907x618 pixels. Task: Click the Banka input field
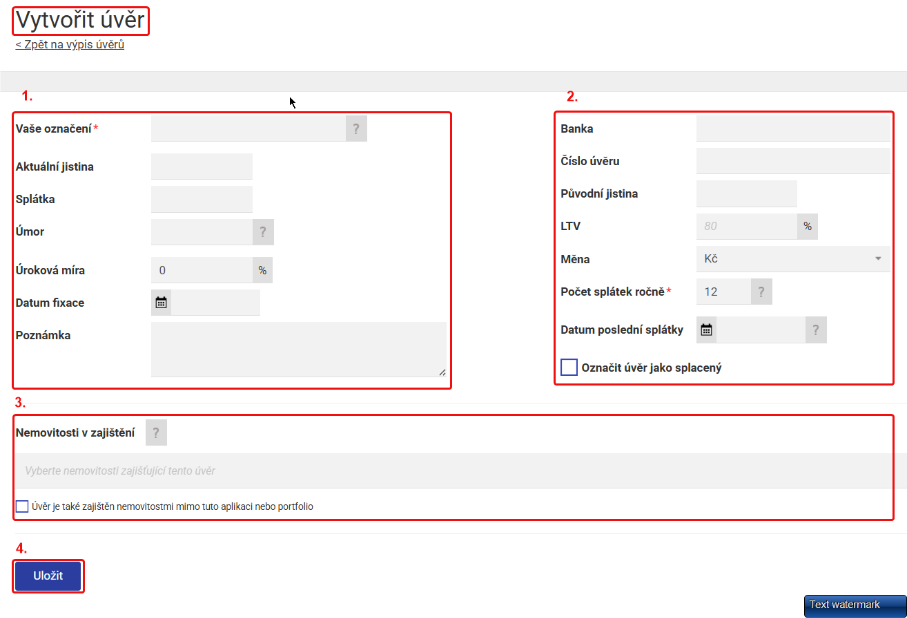[x=792, y=128]
